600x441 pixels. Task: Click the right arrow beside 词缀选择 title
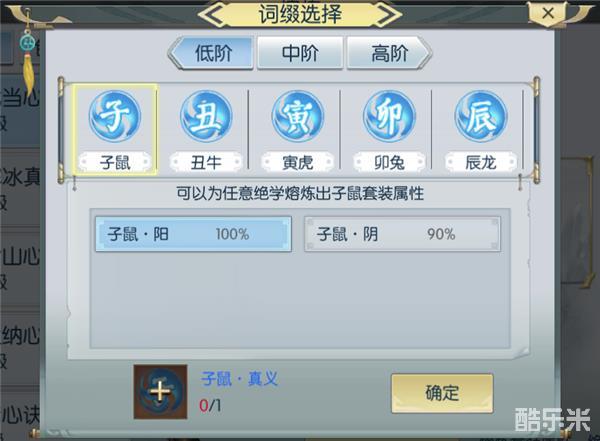[x=386, y=15]
